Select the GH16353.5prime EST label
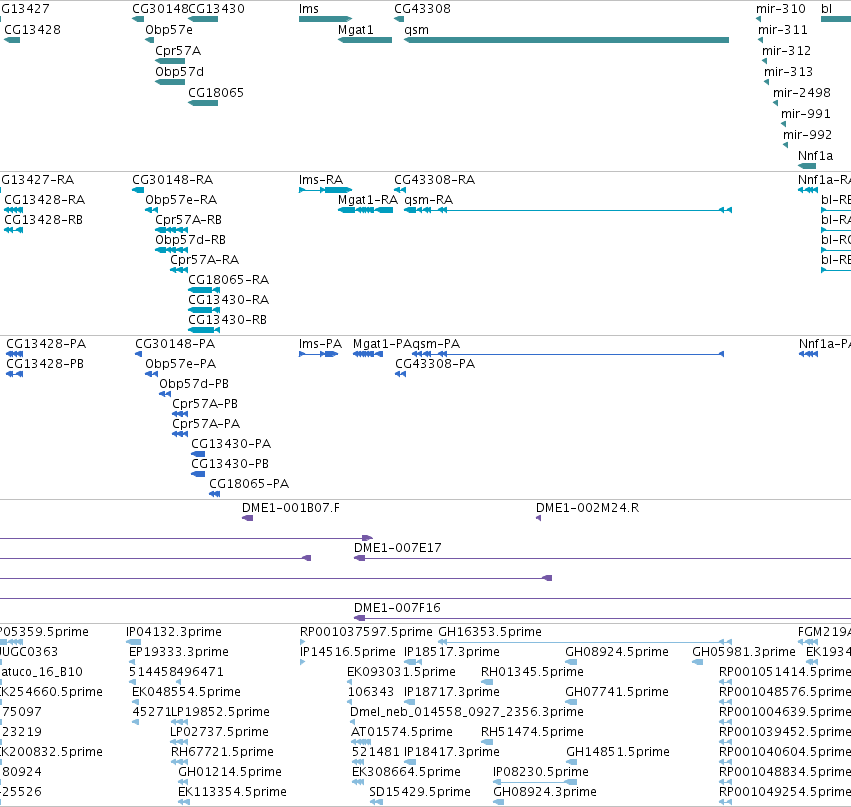 pyautogui.click(x=490, y=632)
